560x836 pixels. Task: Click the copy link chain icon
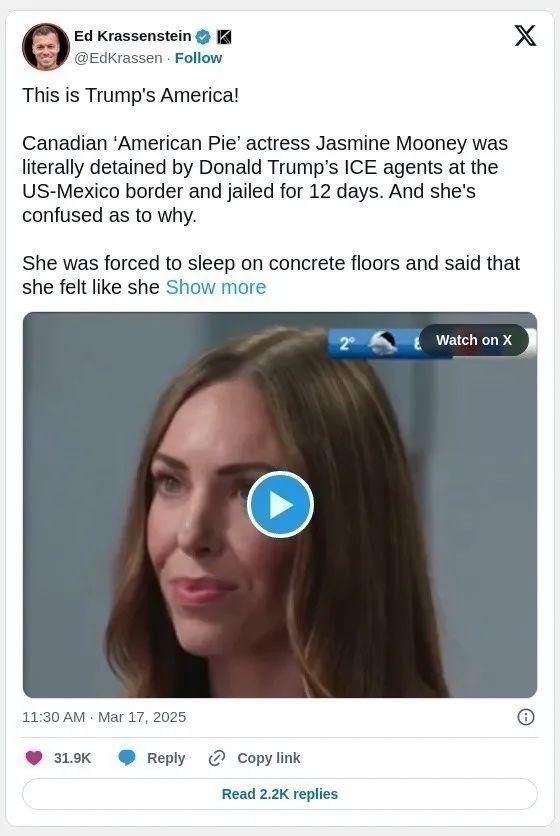coord(217,758)
